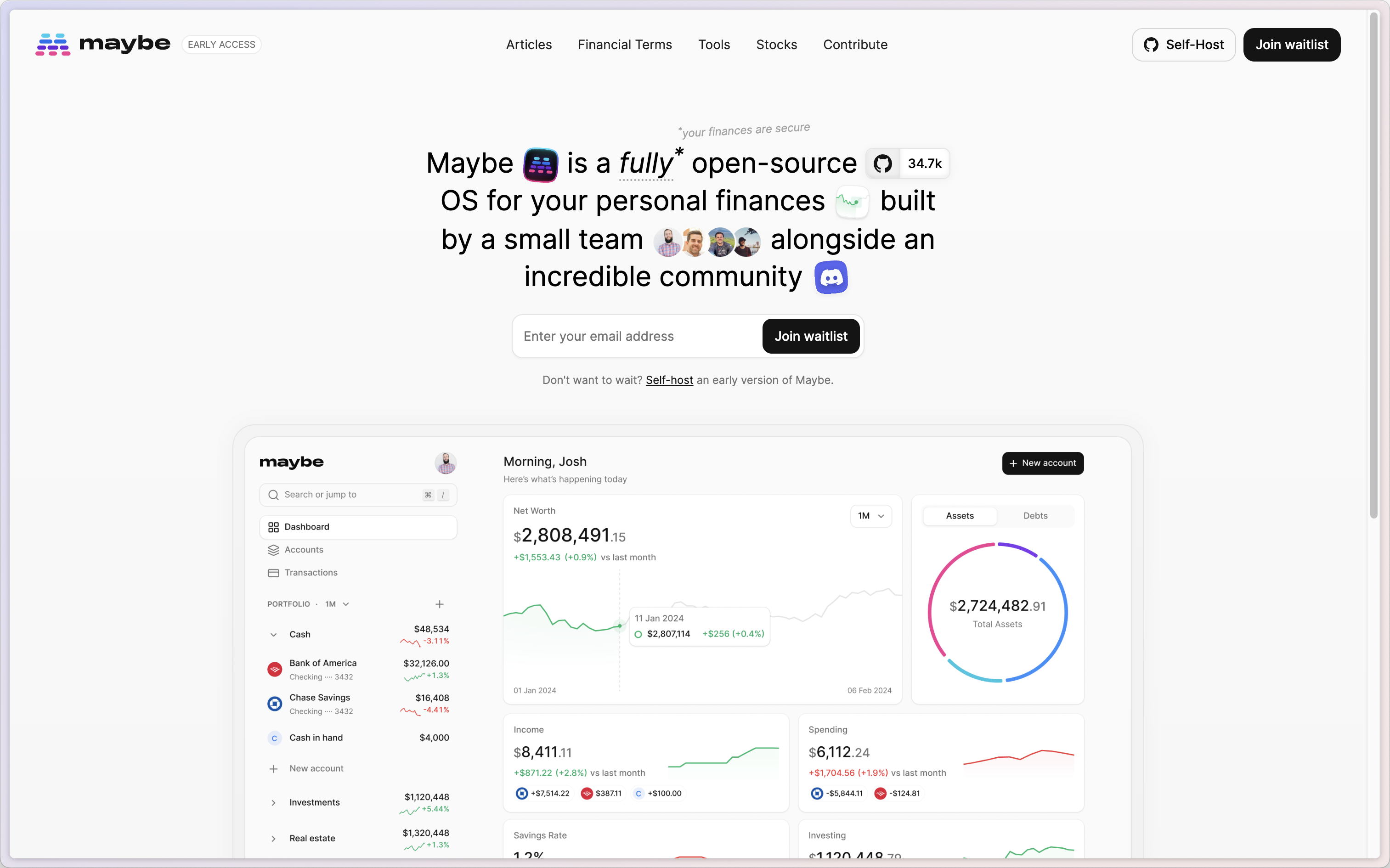Click the Bank of America account icon
1390x868 pixels.
274,670
